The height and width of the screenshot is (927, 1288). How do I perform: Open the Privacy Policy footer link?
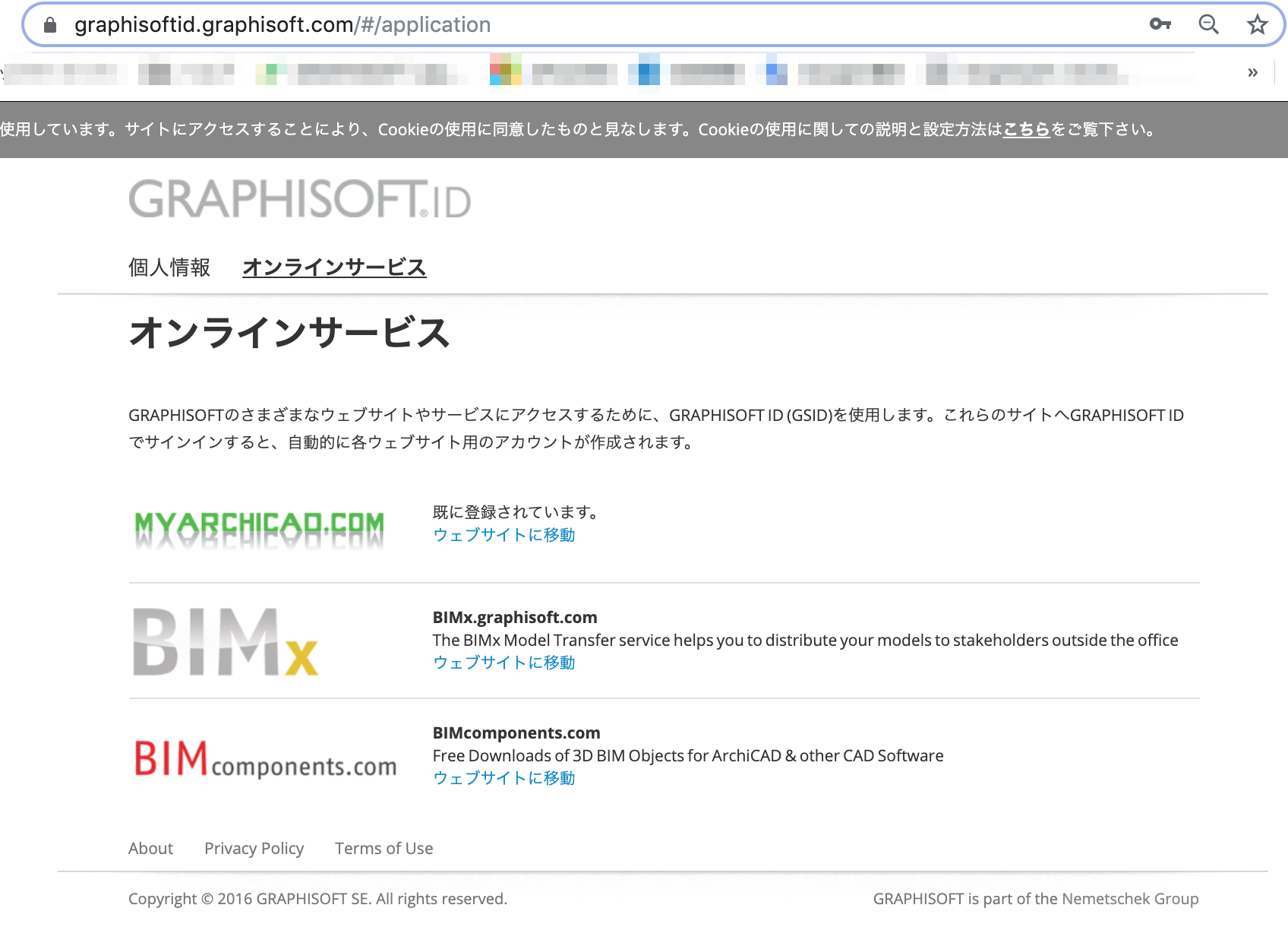point(254,848)
